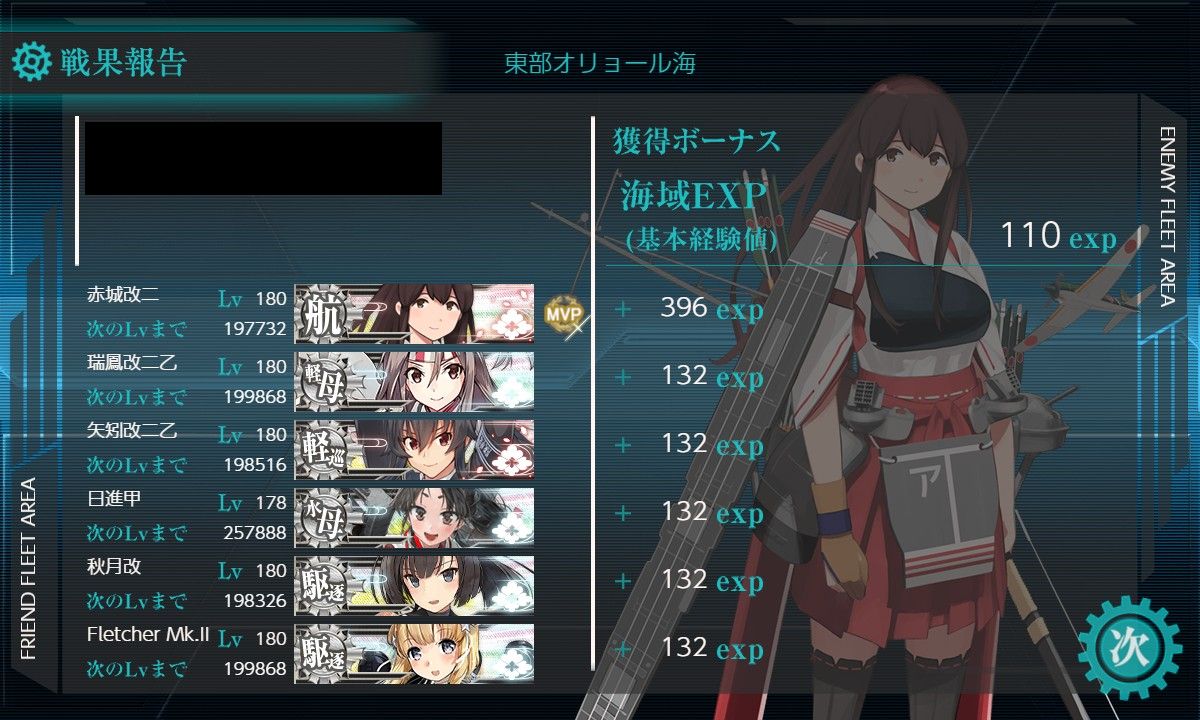Screen dimensions: 1200x720
Task: Click 日進甲 ship banner portrait
Action: point(414,518)
